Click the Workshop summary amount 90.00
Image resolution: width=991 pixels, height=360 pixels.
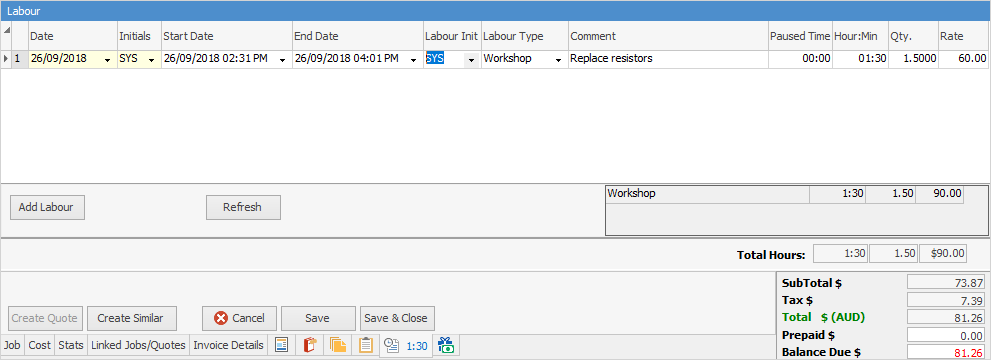[939, 194]
